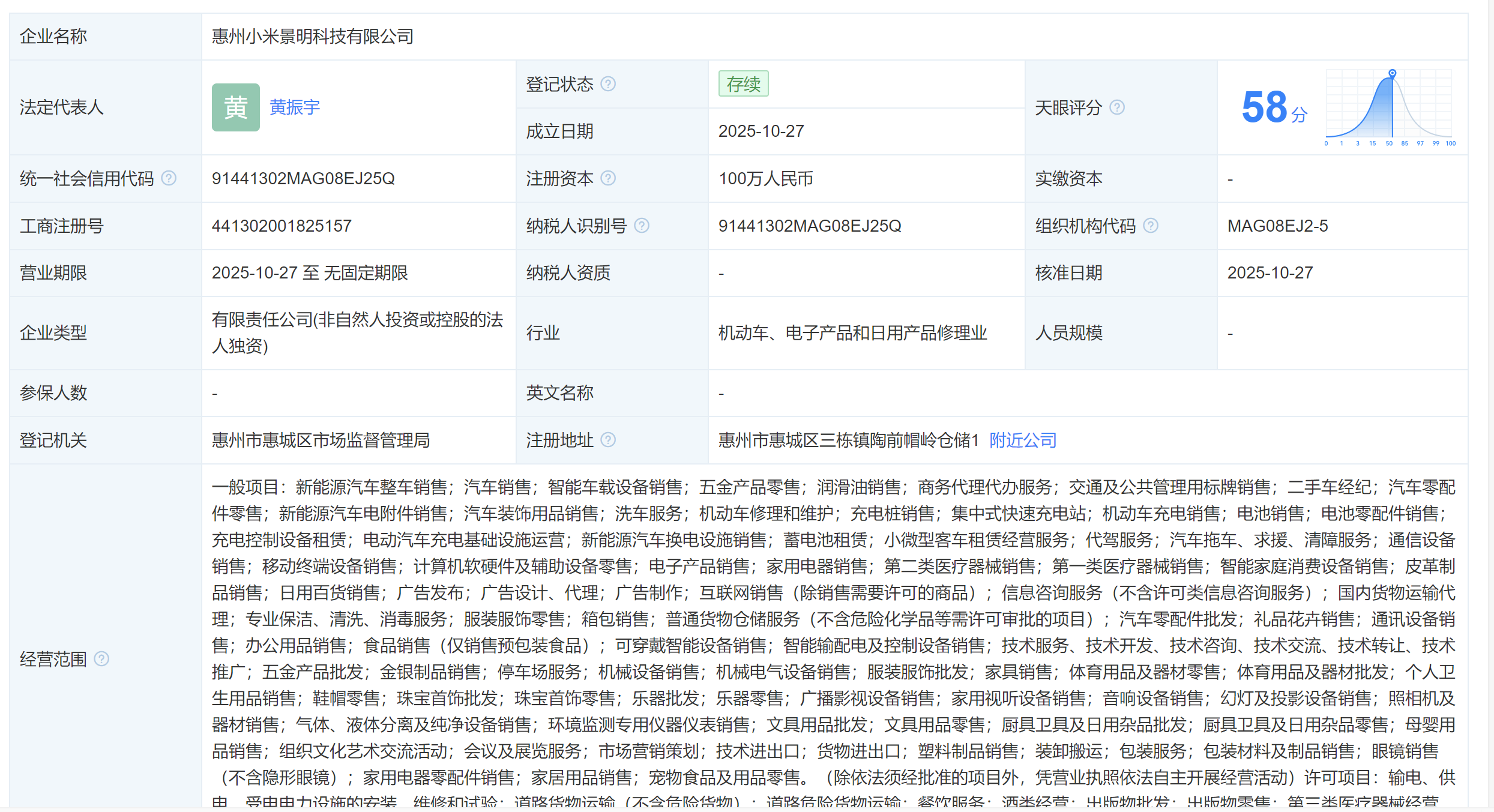Click help icon beside 统一社会信用代码
This screenshot has width=1494, height=812.
click(169, 178)
